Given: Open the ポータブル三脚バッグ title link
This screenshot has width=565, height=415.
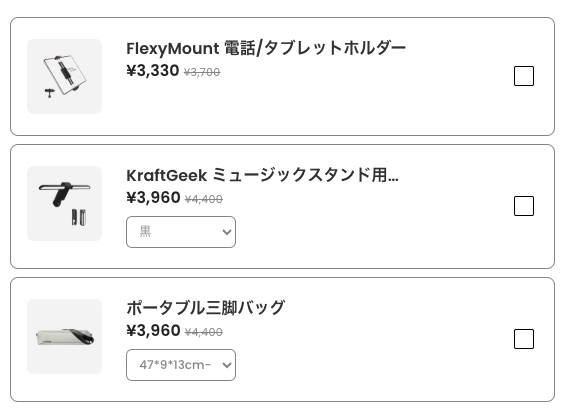Looking at the screenshot, I should pos(206,308).
